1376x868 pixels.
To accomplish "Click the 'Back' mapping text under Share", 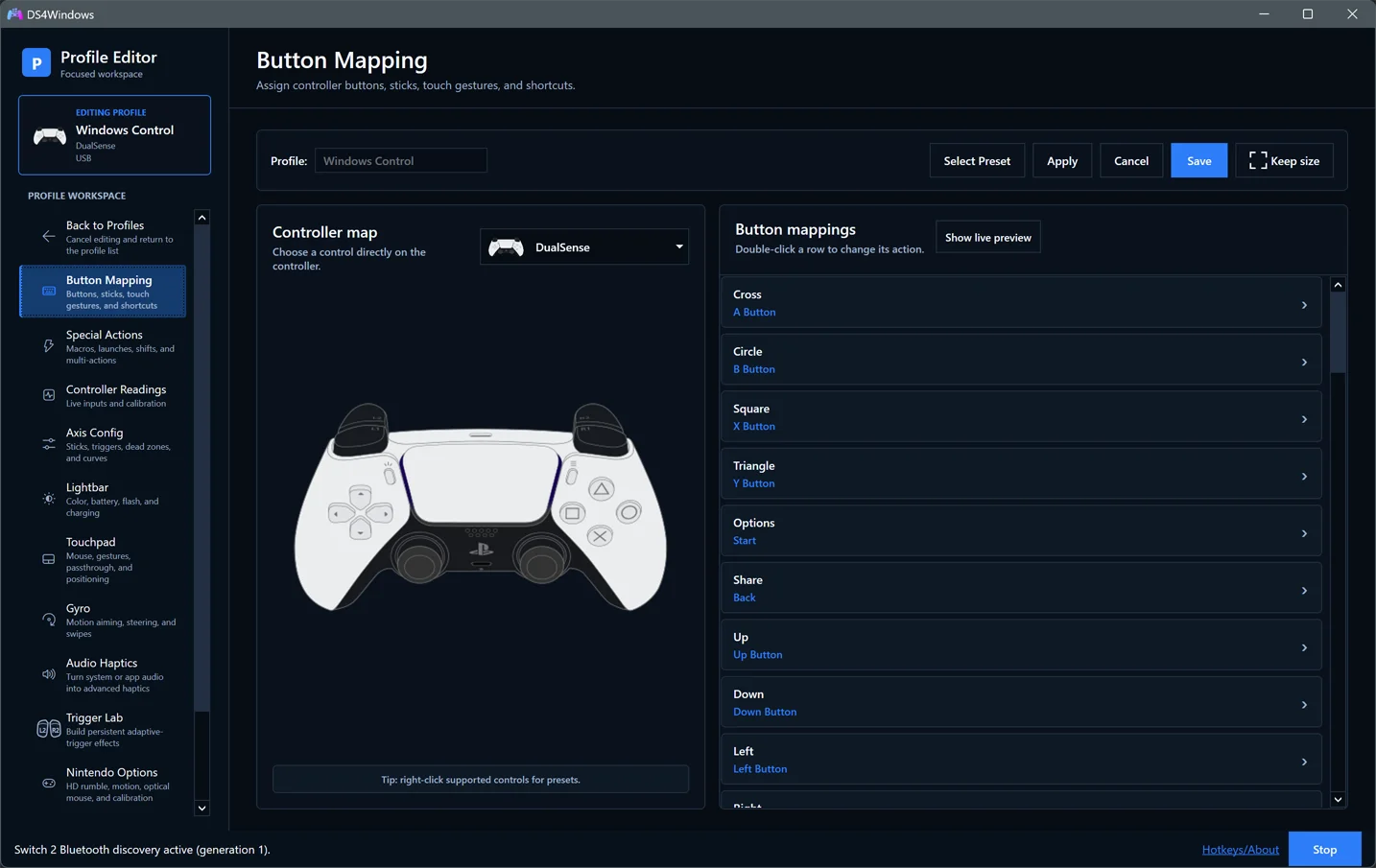I will point(745,598).
